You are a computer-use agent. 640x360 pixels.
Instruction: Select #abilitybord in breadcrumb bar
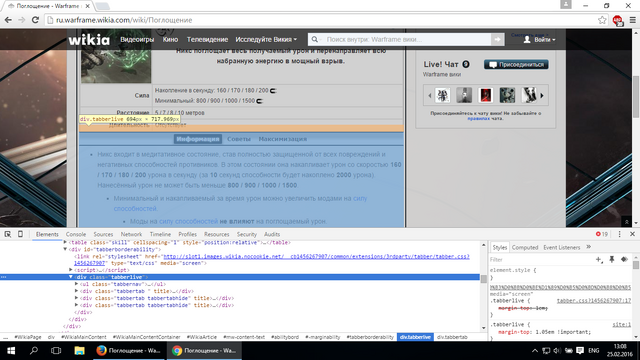[x=284, y=337]
